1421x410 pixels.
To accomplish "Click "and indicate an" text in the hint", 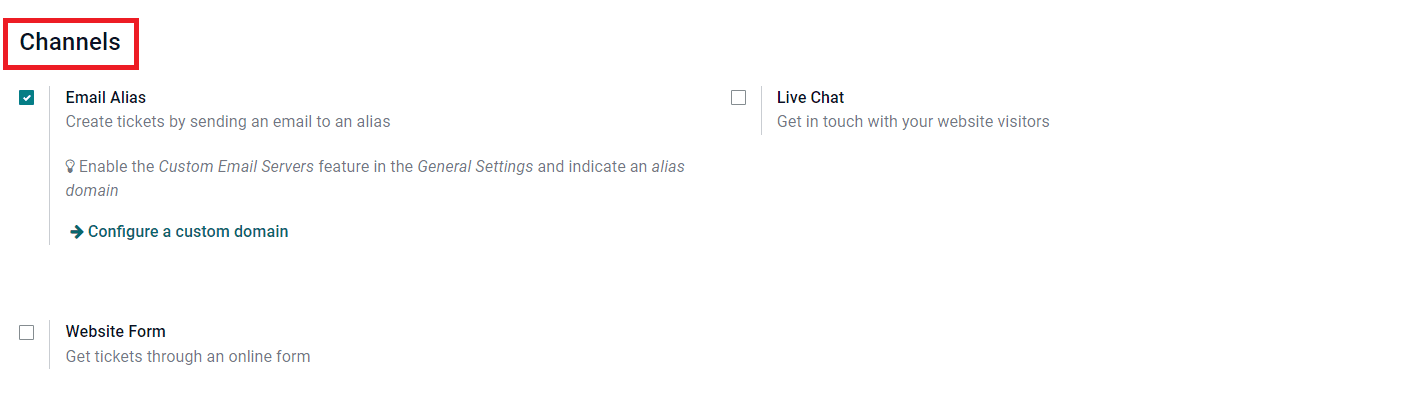I will (592, 167).
